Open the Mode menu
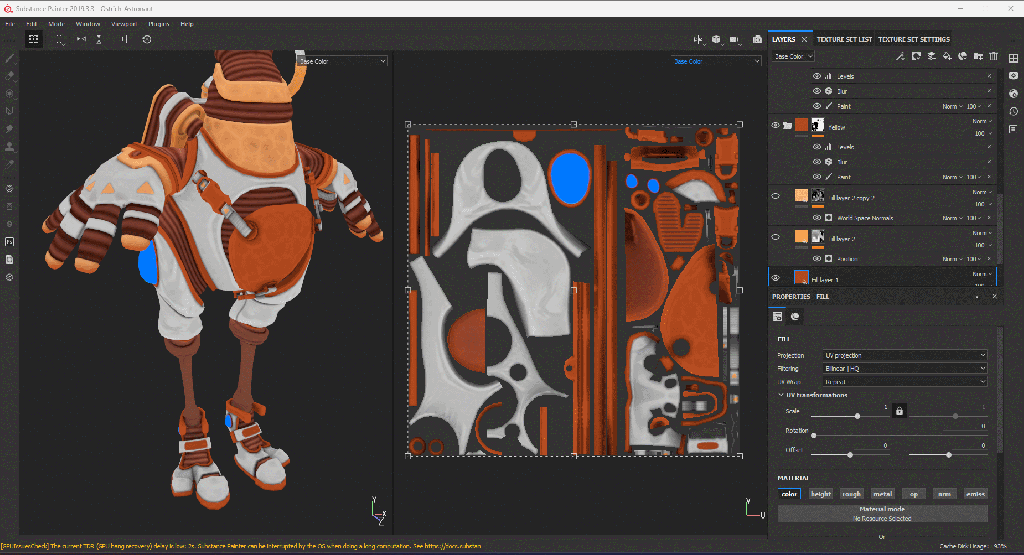The height and width of the screenshot is (555, 1024). point(56,24)
